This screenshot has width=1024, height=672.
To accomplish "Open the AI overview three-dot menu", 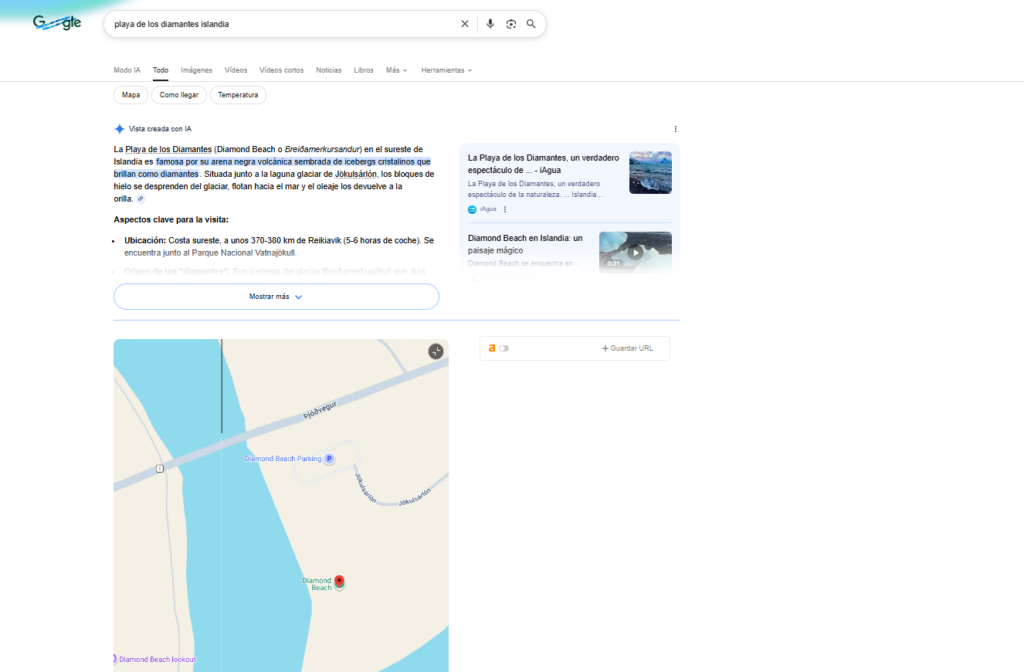I will pyautogui.click(x=675, y=129).
